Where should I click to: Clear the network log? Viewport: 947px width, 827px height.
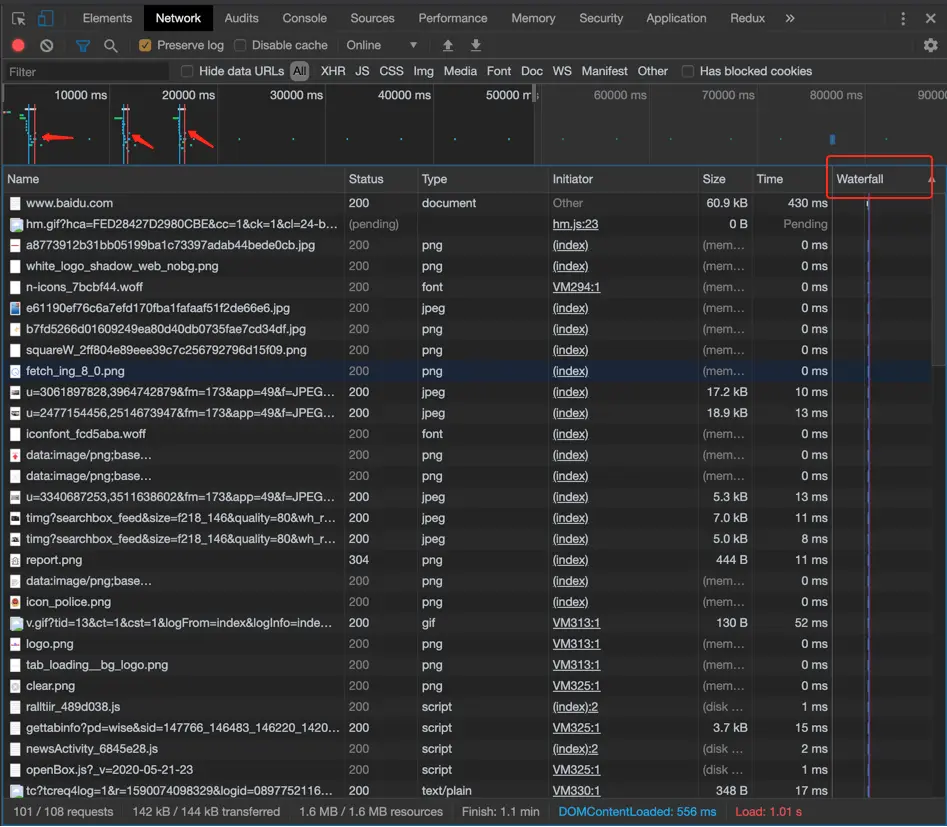[46, 45]
